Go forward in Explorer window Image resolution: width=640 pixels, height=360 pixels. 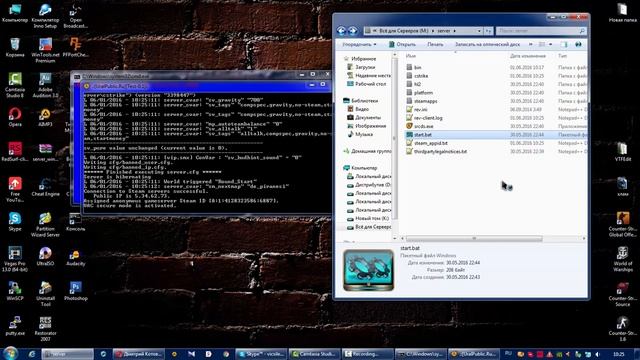click(352, 31)
